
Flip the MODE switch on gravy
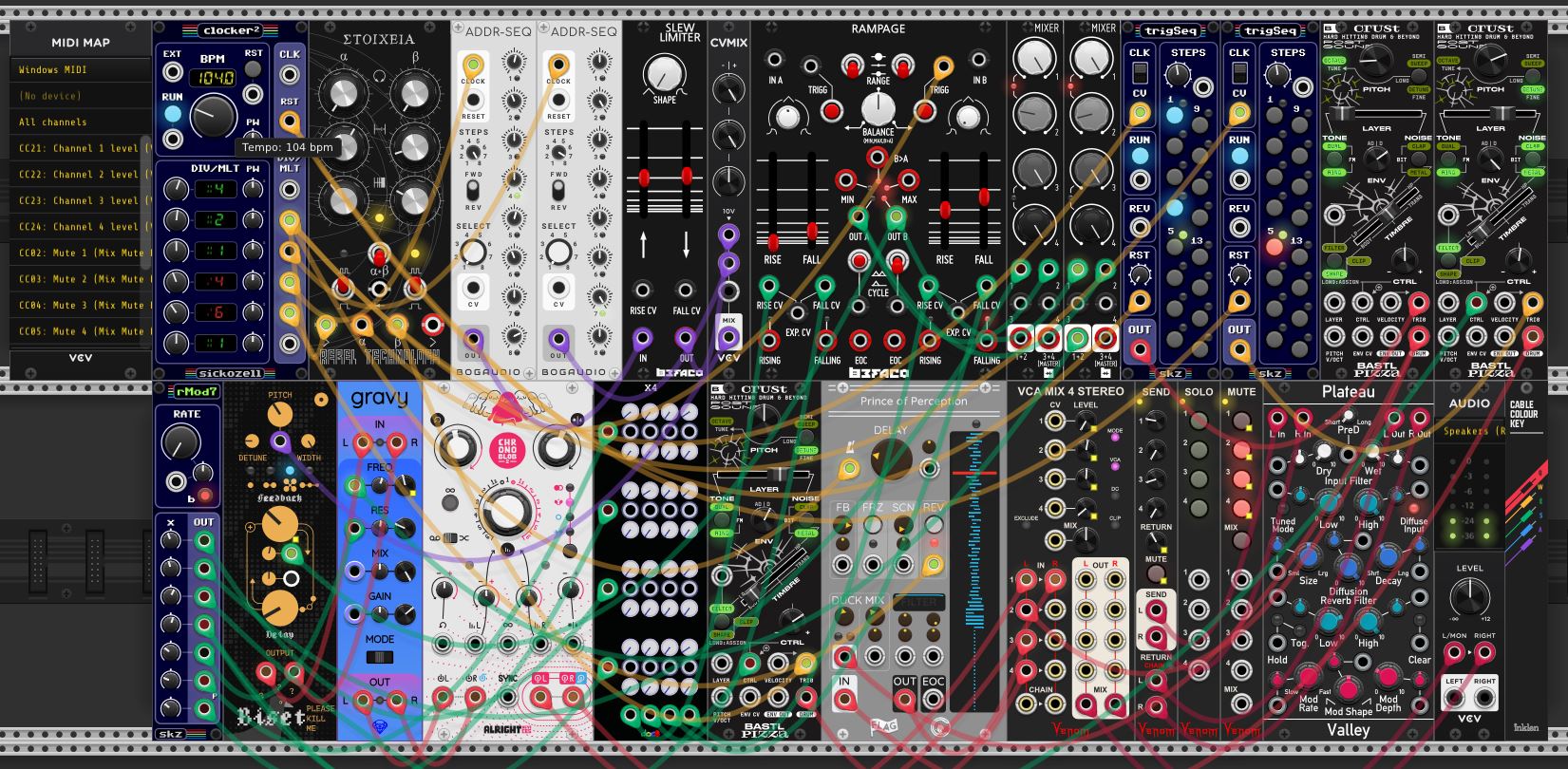379,657
